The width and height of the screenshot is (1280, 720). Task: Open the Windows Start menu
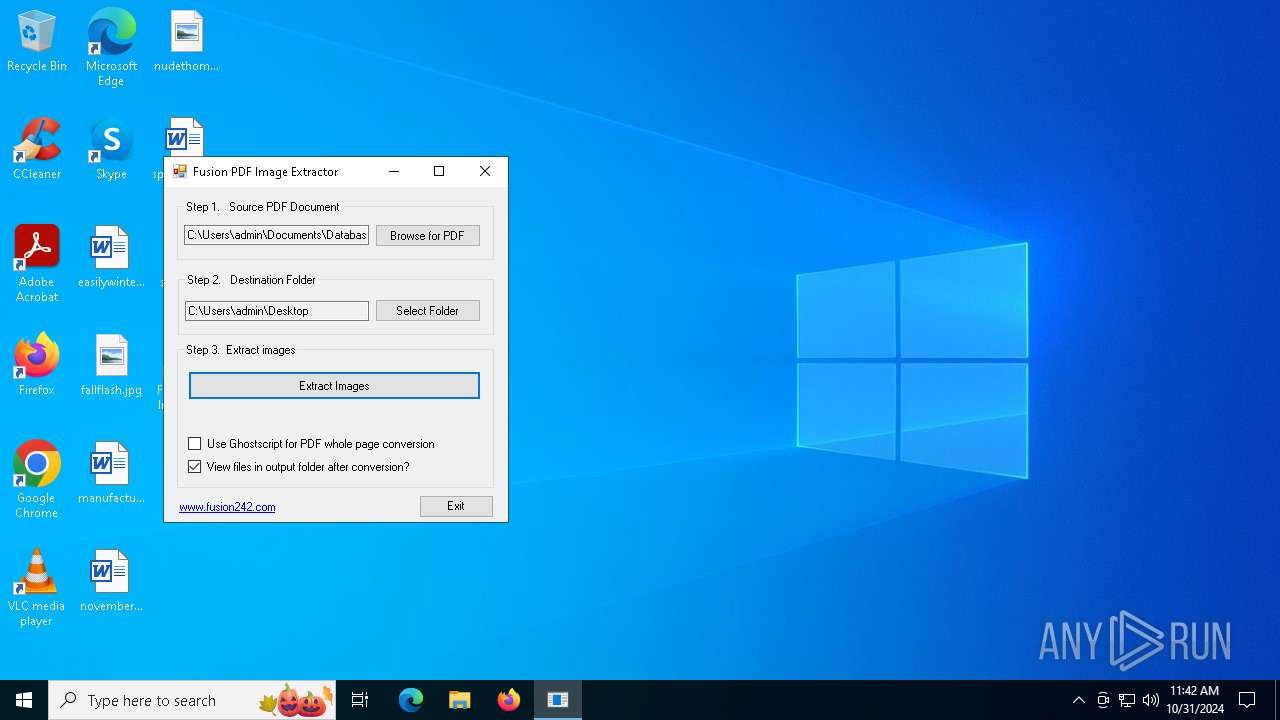24,700
